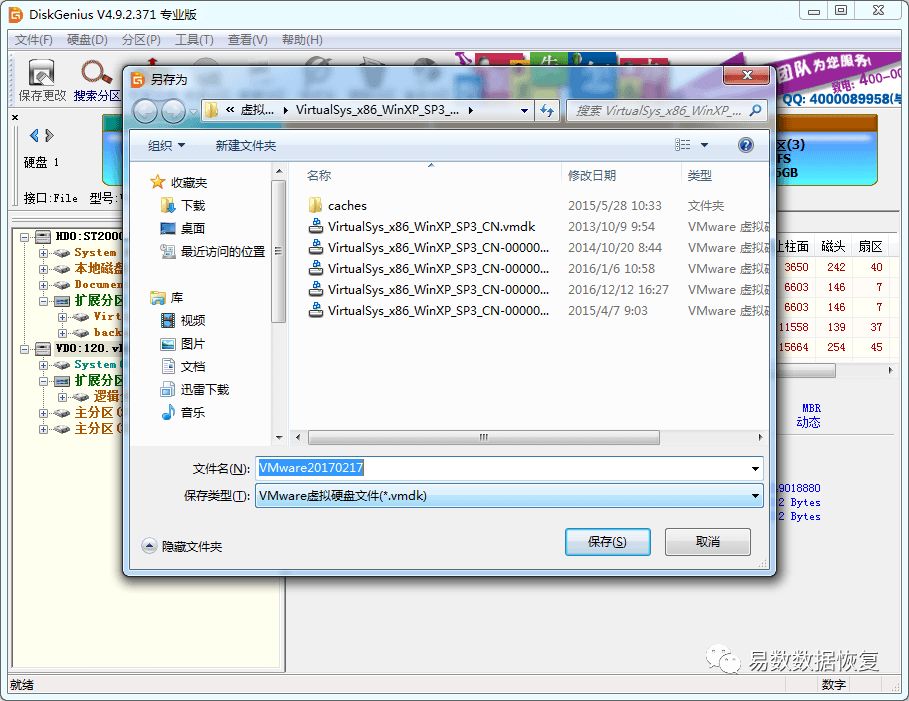Select vmdk file dated 2015/4/7 9:03

[x=428, y=311]
